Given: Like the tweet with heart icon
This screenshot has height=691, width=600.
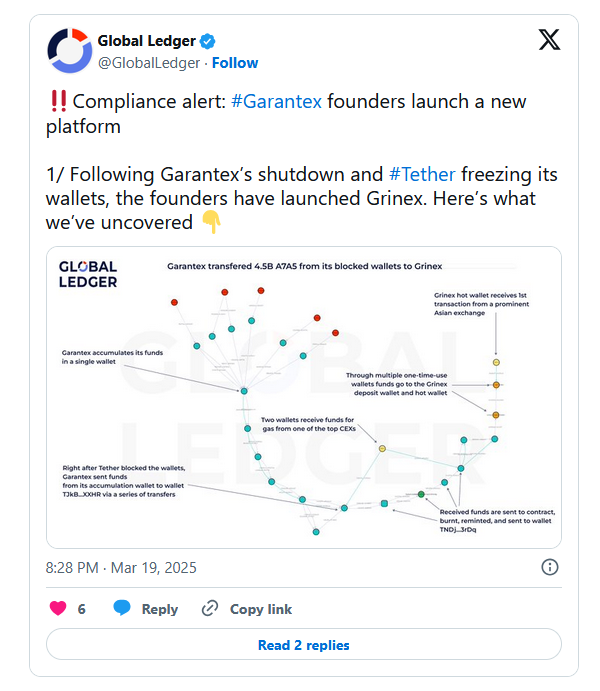Looking at the screenshot, I should click(x=58, y=608).
